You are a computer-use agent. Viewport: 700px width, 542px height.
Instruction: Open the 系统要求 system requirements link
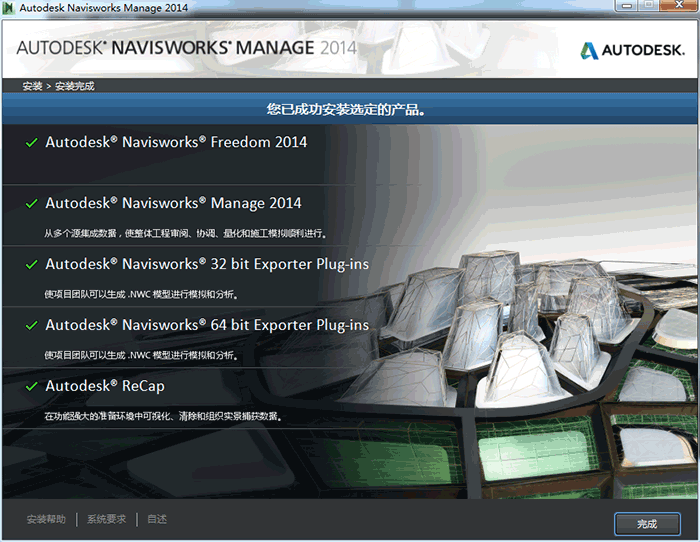coord(107,519)
